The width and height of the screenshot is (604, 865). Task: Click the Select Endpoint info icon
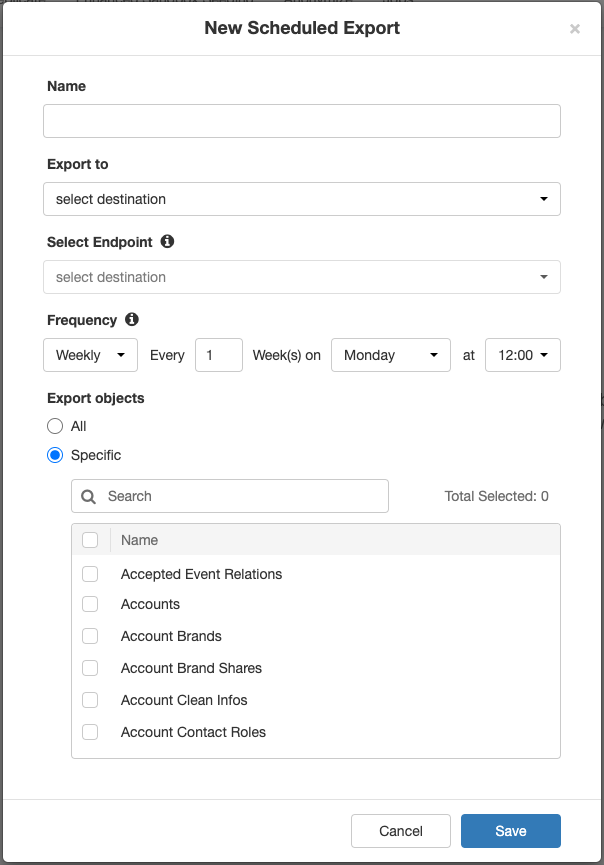[167, 241]
